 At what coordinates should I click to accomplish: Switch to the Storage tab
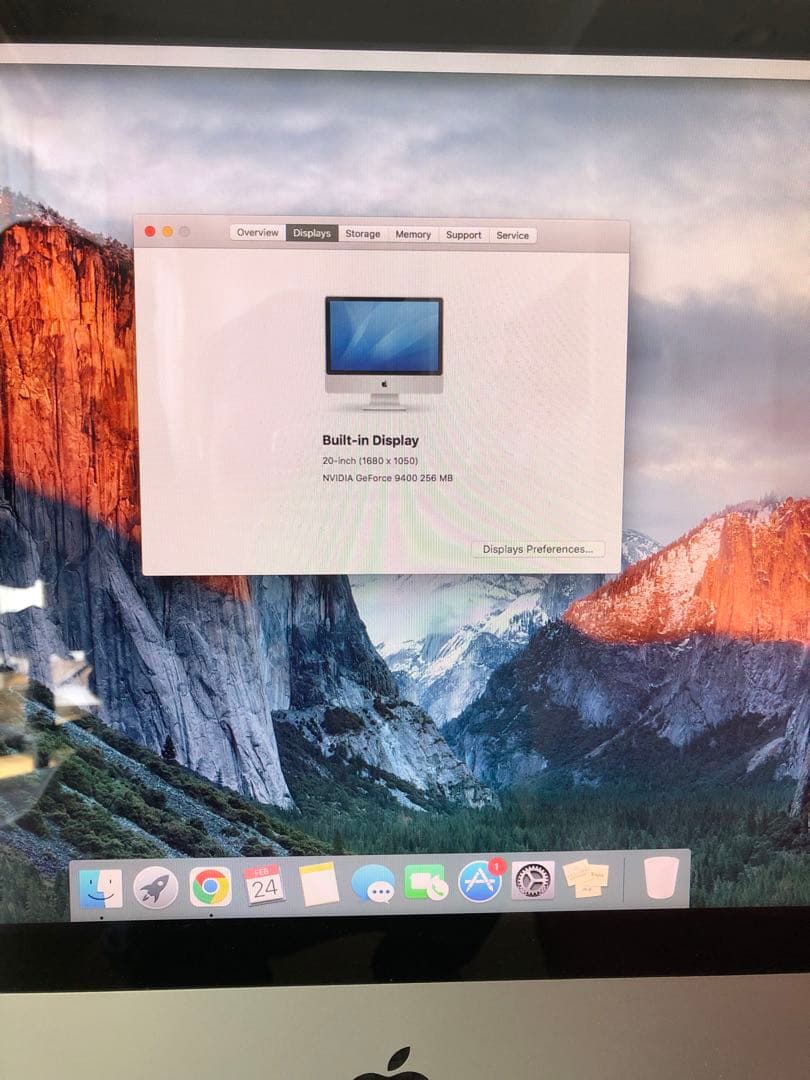pyautogui.click(x=362, y=233)
